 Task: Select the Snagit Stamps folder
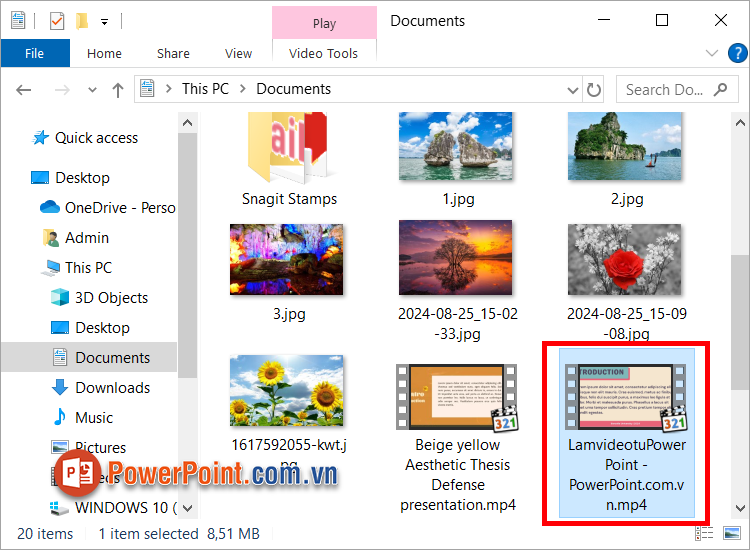289,160
